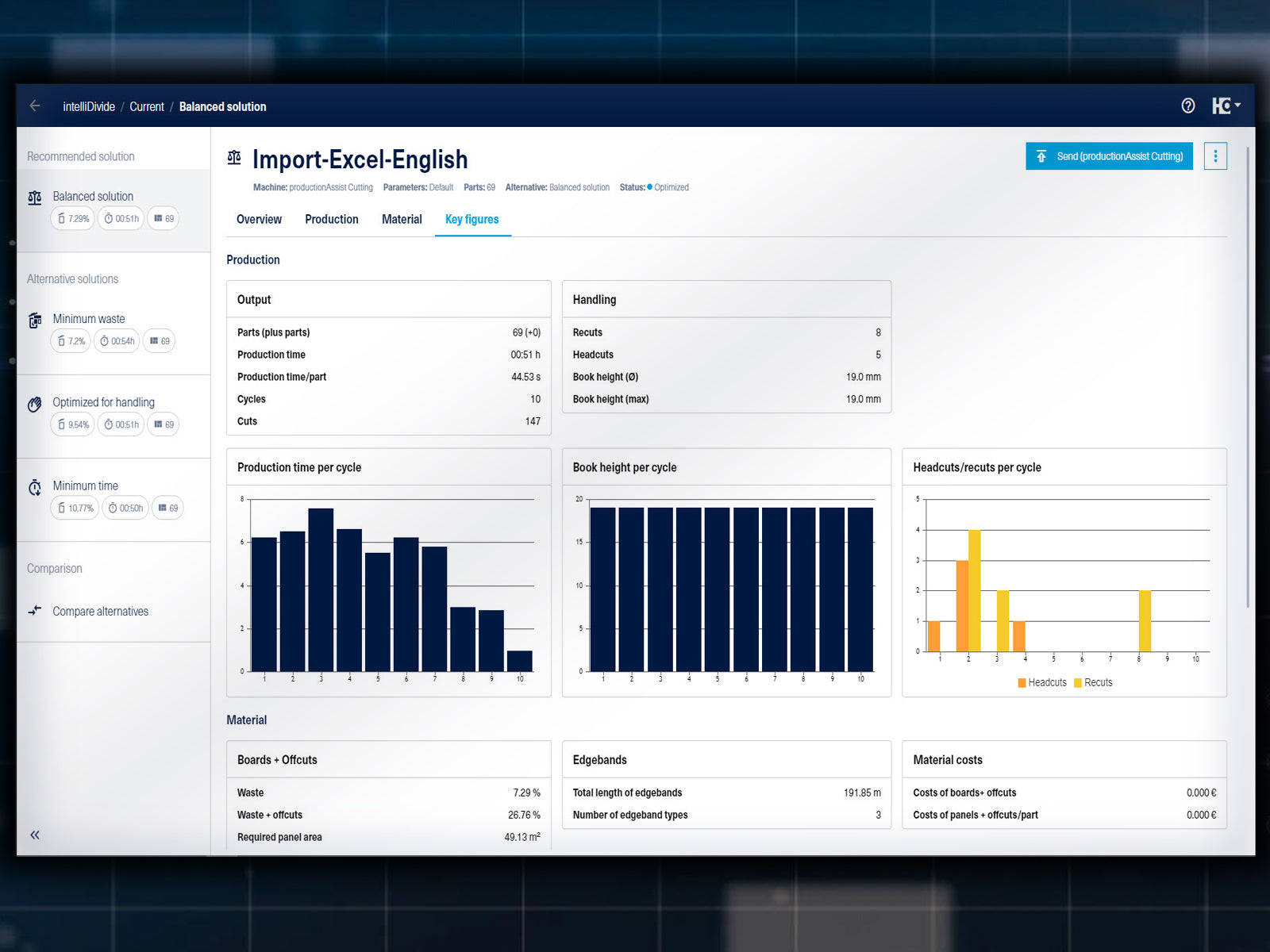Click Send (productionAssist Cutting) button

pos(1109,156)
